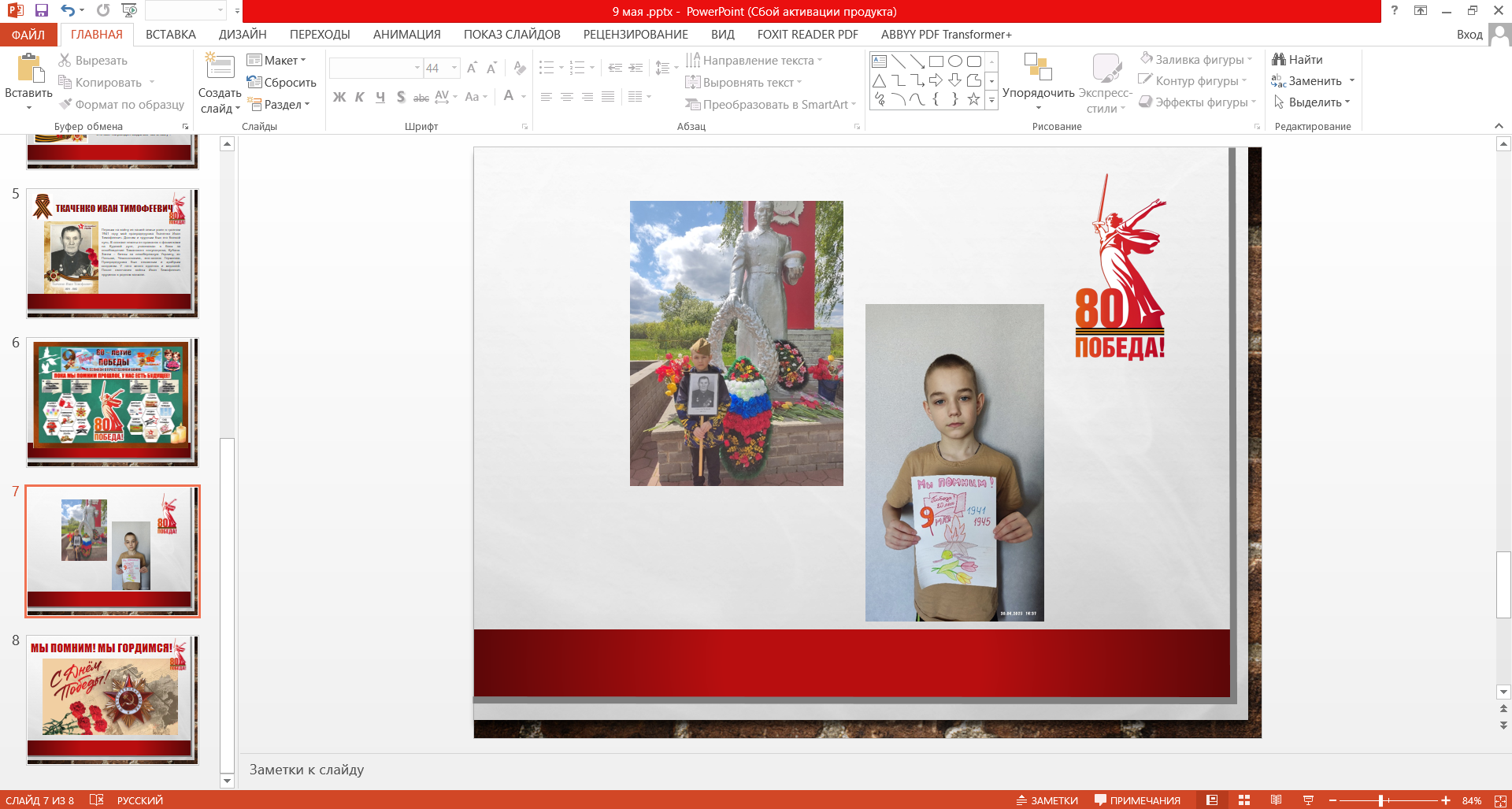This screenshot has height=809, width=1512.
Task: Click zoom out minus button
Action: [x=1332, y=800]
